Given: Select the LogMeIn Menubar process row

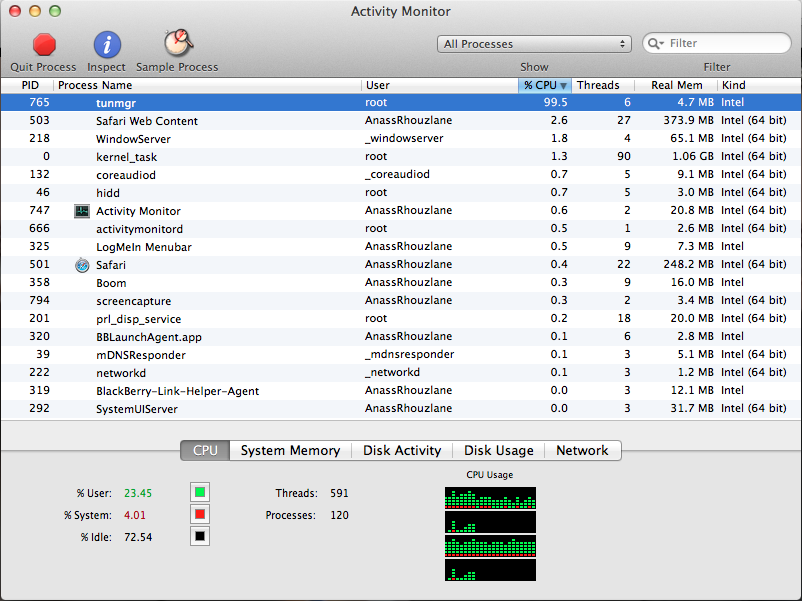Looking at the screenshot, I should pyautogui.click(x=401, y=247).
